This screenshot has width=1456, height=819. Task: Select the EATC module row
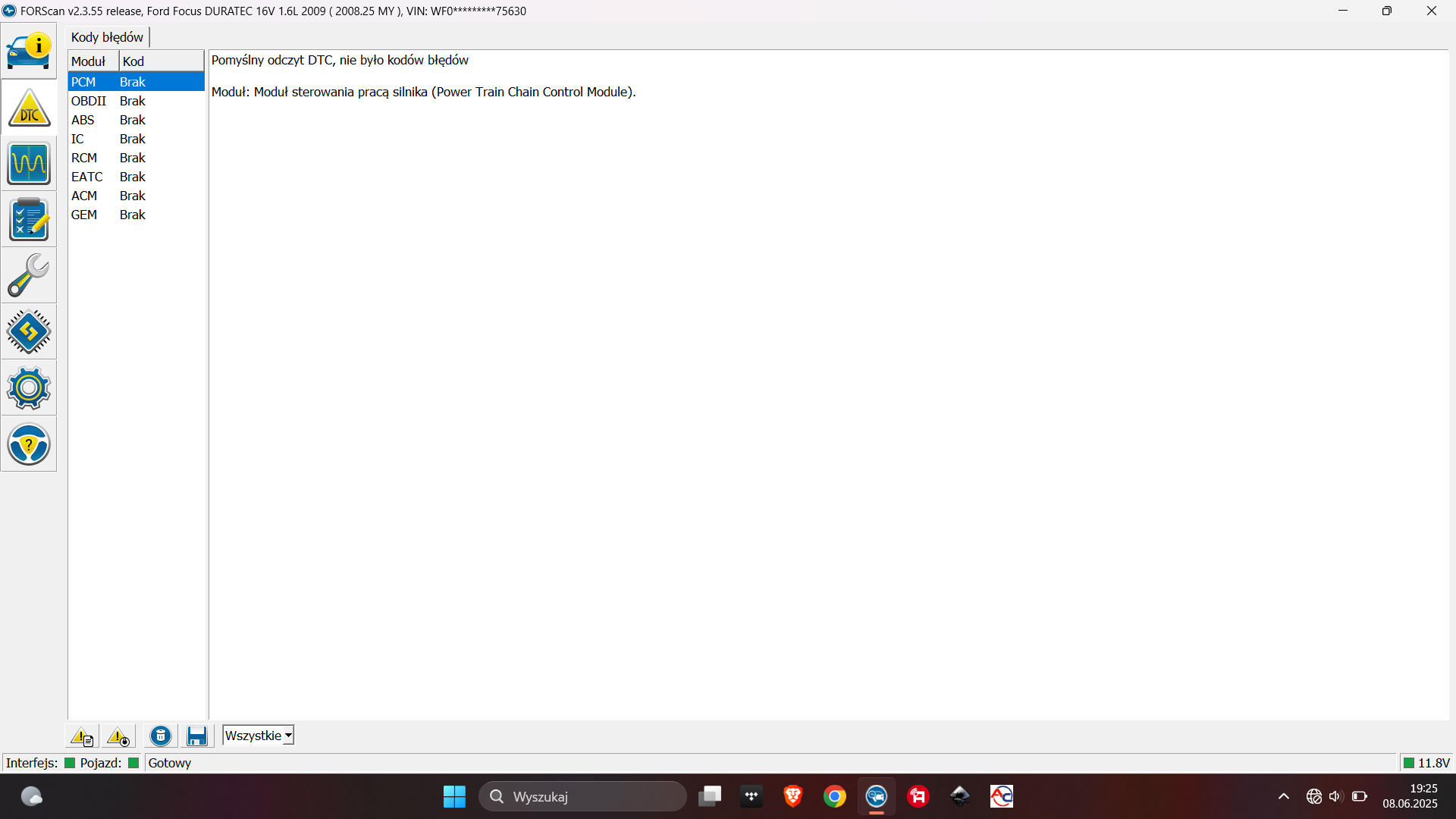[136, 177]
